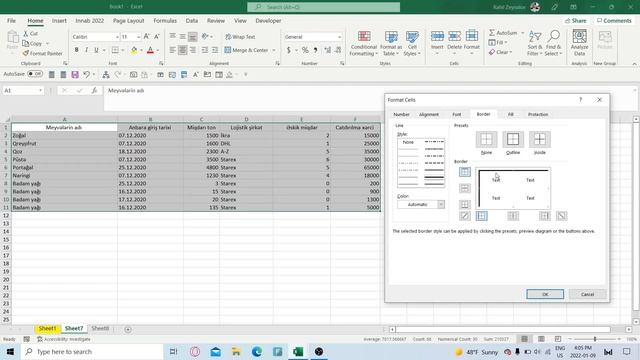This screenshot has height=360, width=640.
Task: Save with the purple floppy disk icon
Action: point(75,74)
